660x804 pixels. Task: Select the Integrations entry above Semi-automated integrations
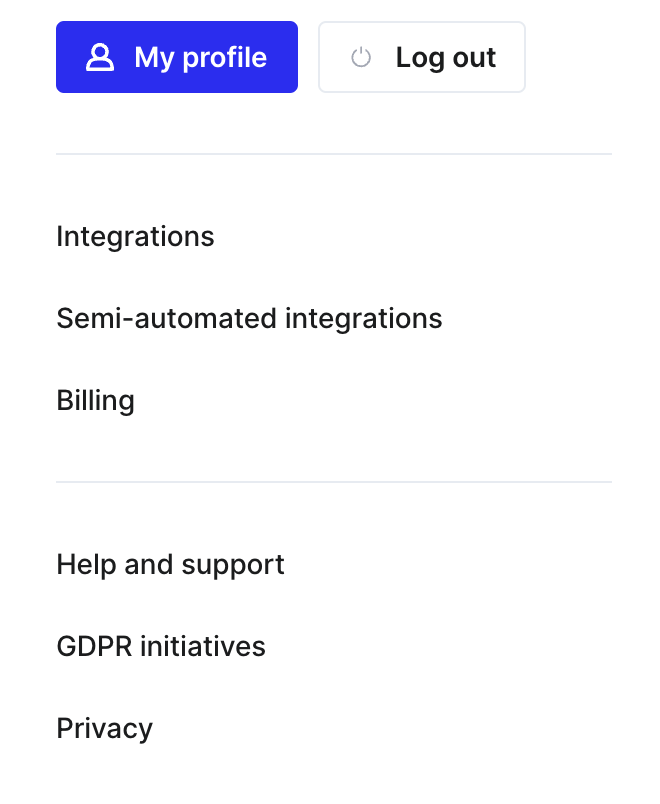[135, 236]
